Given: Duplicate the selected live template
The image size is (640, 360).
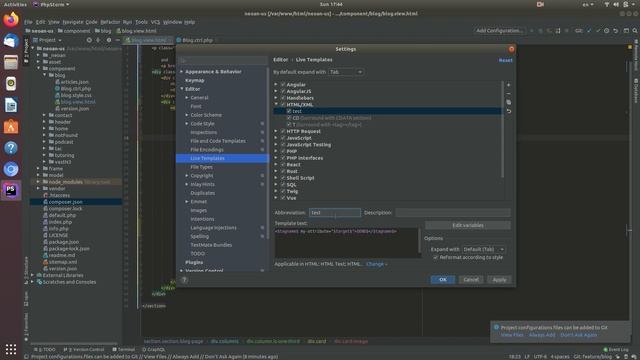Looking at the screenshot, I should 509,102.
